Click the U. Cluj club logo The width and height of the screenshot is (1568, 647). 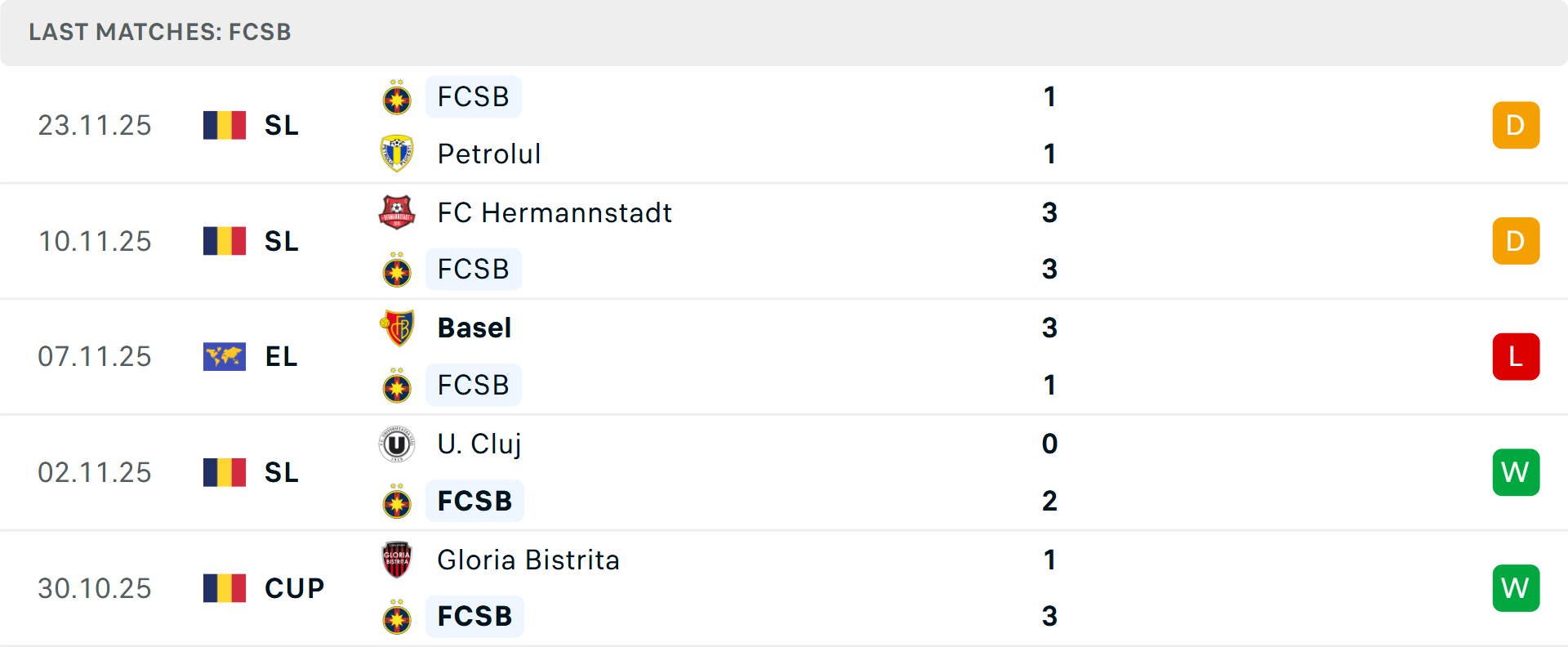coord(397,444)
